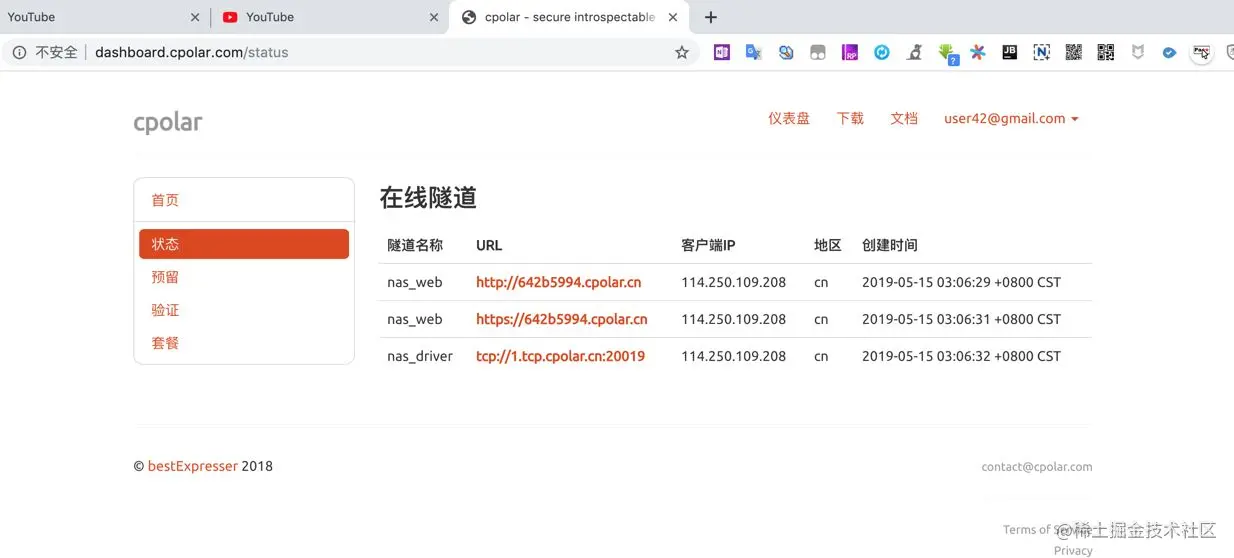The image size is (1234, 558).
Task: Open the Notion web clipper extension
Action: 1042,52
